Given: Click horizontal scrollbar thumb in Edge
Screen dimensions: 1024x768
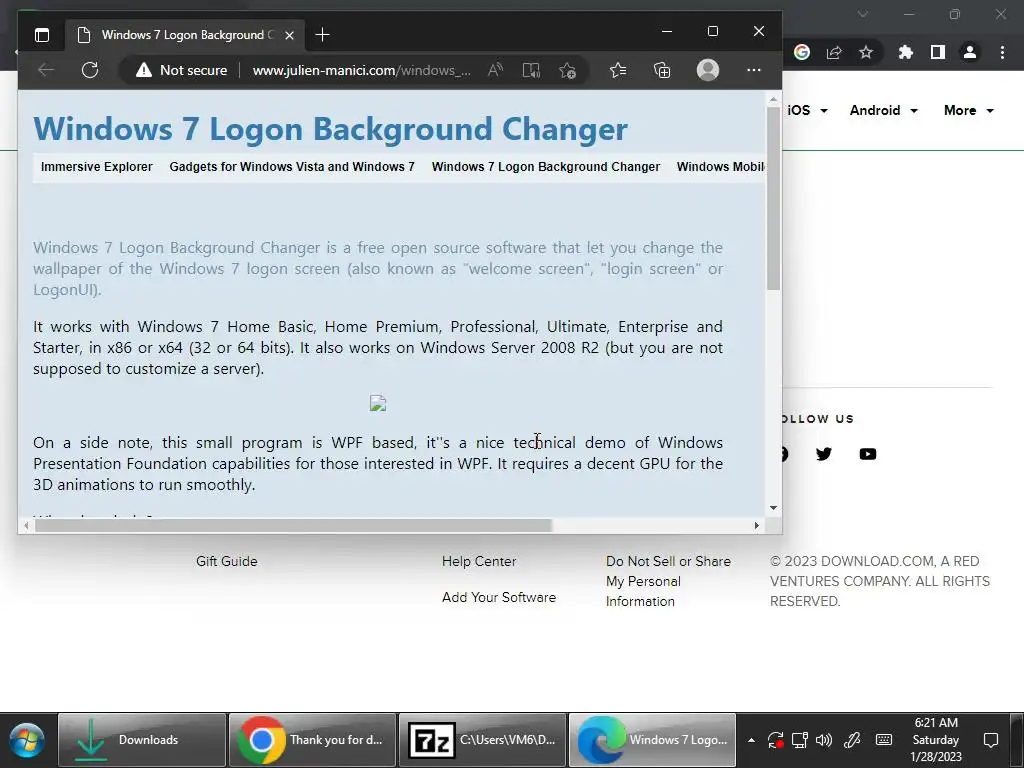Looking at the screenshot, I should tap(293, 525).
